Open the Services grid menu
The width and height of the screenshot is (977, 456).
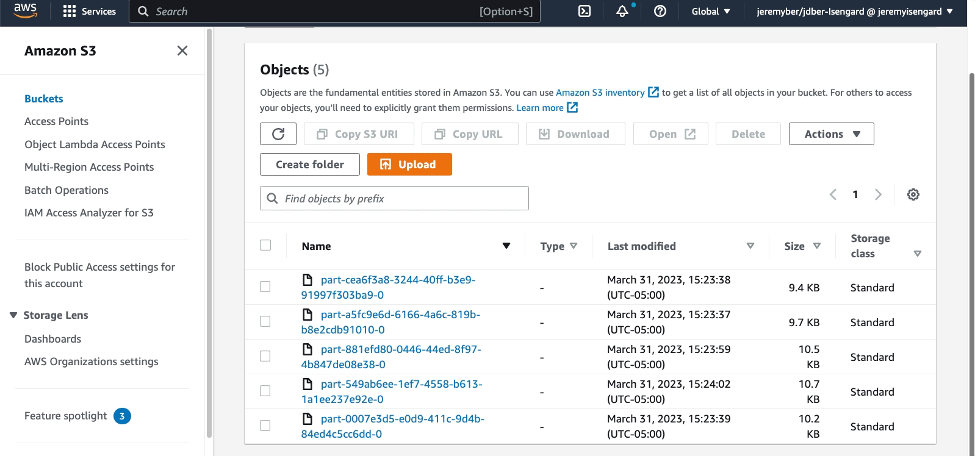[x=90, y=11]
